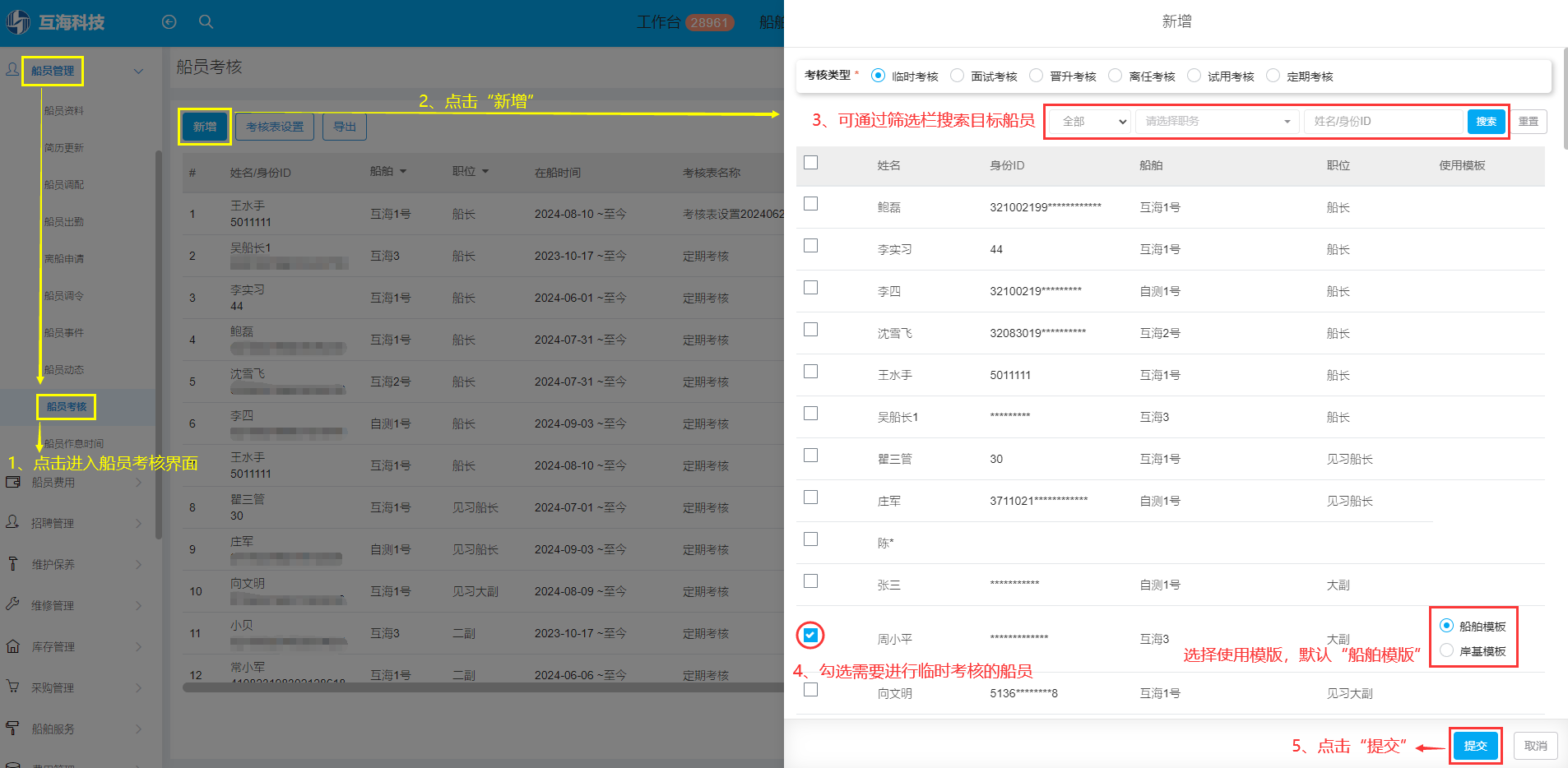Image resolution: width=1568 pixels, height=768 pixels.
Task: Check the checkbox for 鲍磊
Action: 810,204
